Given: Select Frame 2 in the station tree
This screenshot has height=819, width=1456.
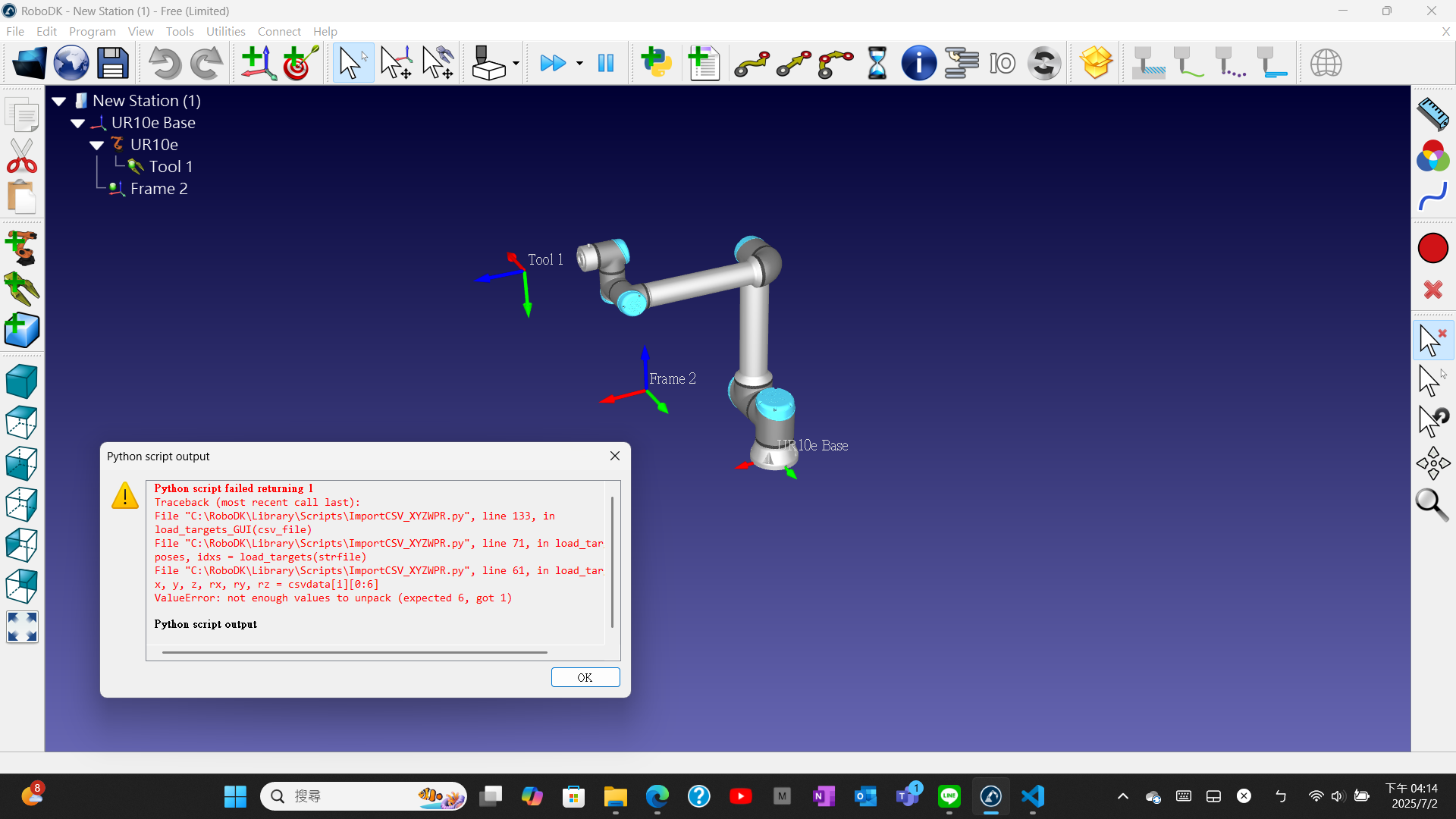Looking at the screenshot, I should 158,189.
